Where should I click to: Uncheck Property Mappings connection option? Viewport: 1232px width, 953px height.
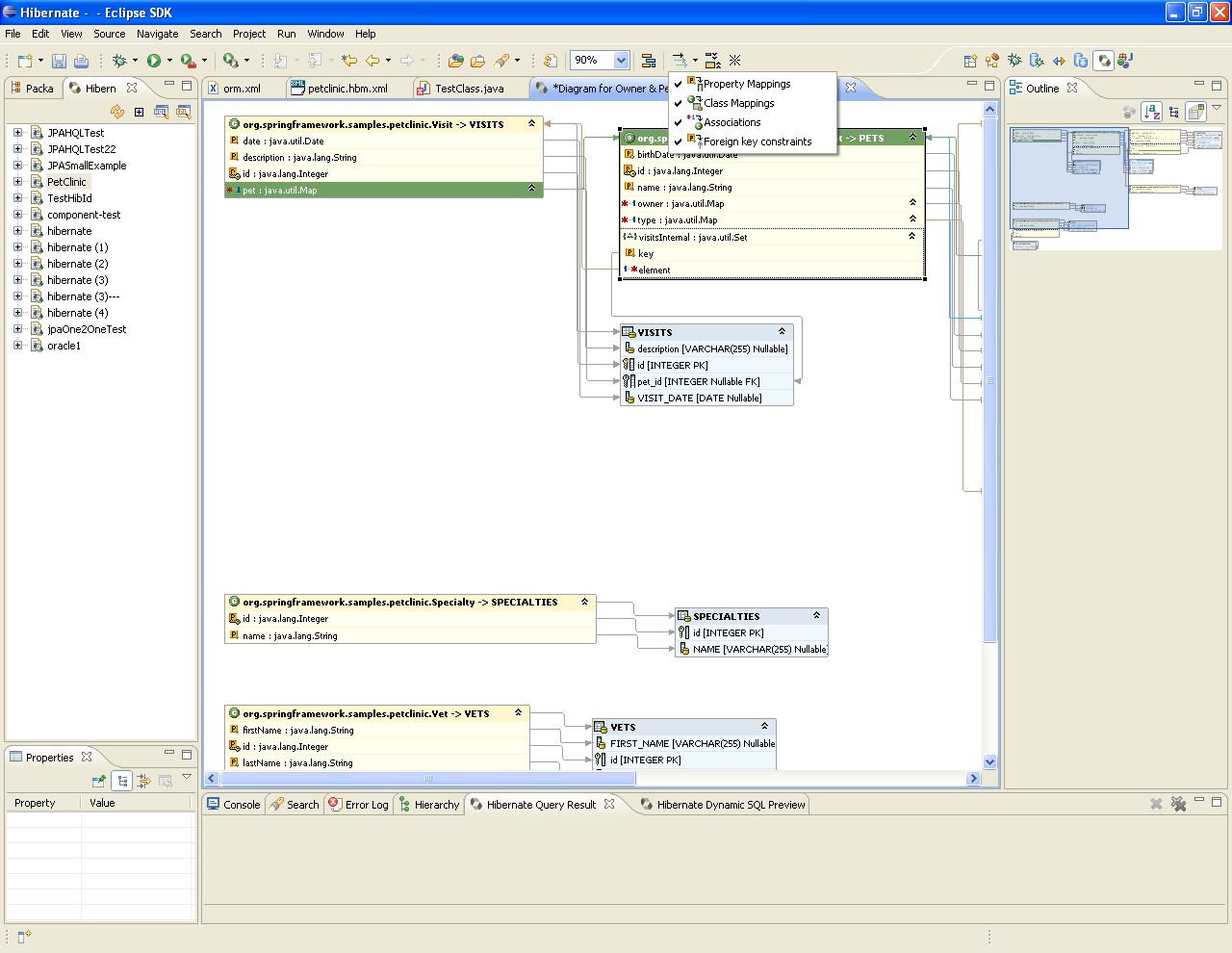(x=746, y=84)
